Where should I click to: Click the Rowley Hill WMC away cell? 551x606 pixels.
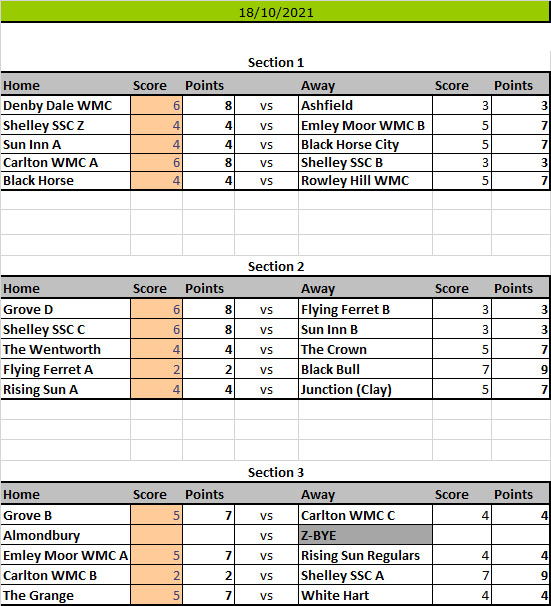coord(365,180)
